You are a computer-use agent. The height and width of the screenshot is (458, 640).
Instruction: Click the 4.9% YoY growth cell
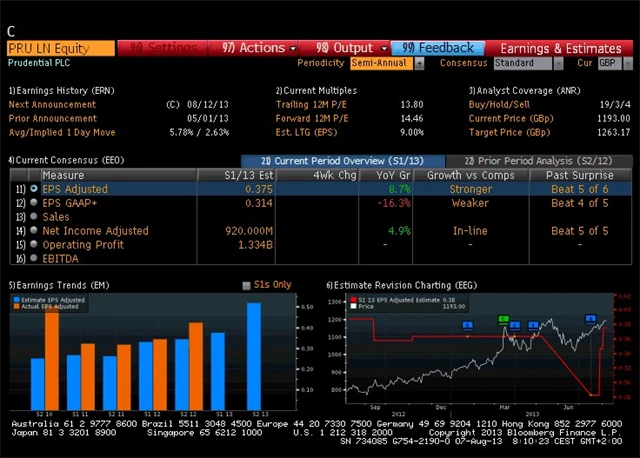tap(399, 231)
